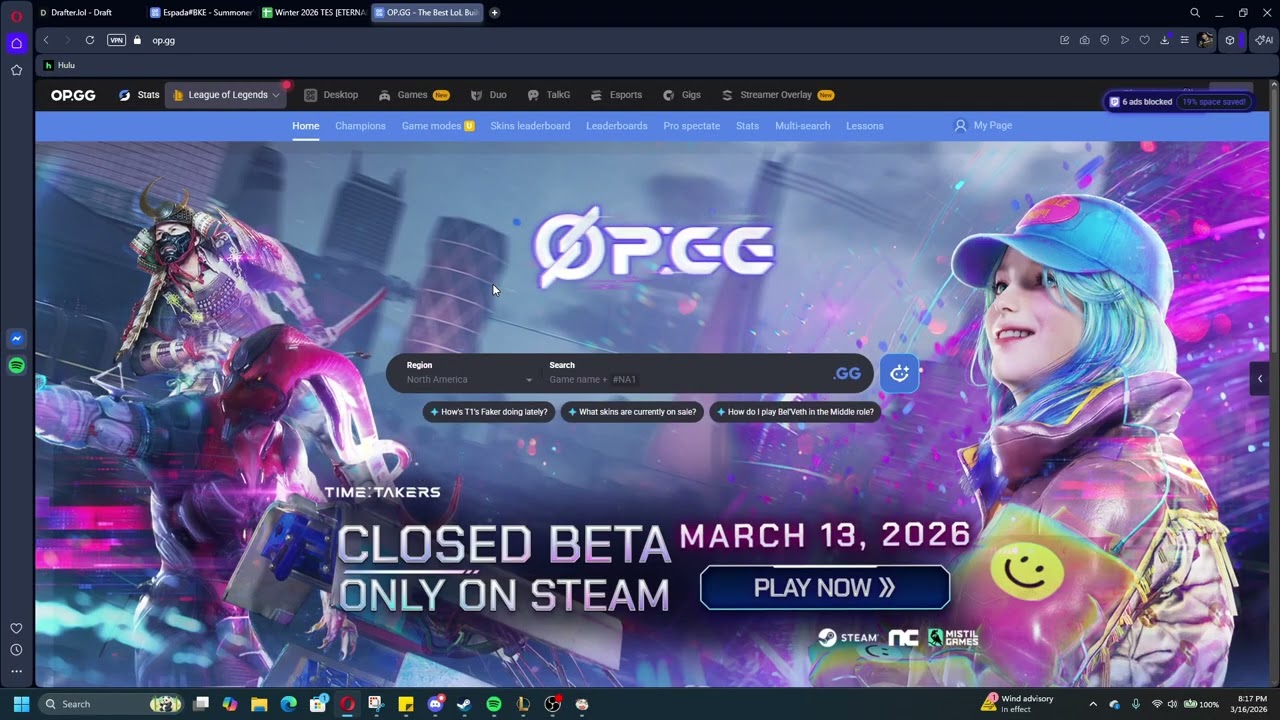The height and width of the screenshot is (720, 1280).
Task: Open Spotify in the Opera sidebar
Action: click(16, 366)
